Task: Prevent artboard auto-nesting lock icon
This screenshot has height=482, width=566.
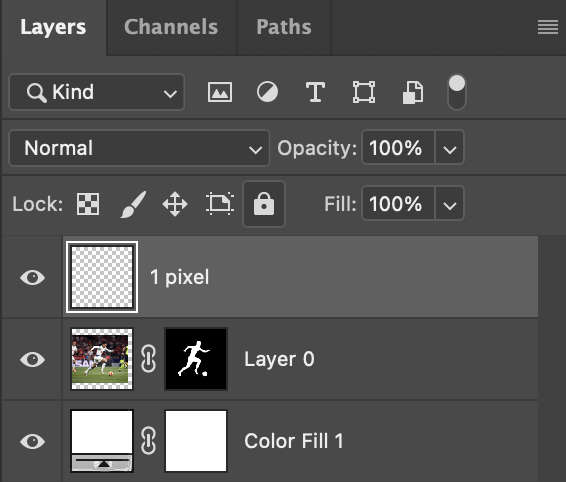Action: (x=220, y=204)
